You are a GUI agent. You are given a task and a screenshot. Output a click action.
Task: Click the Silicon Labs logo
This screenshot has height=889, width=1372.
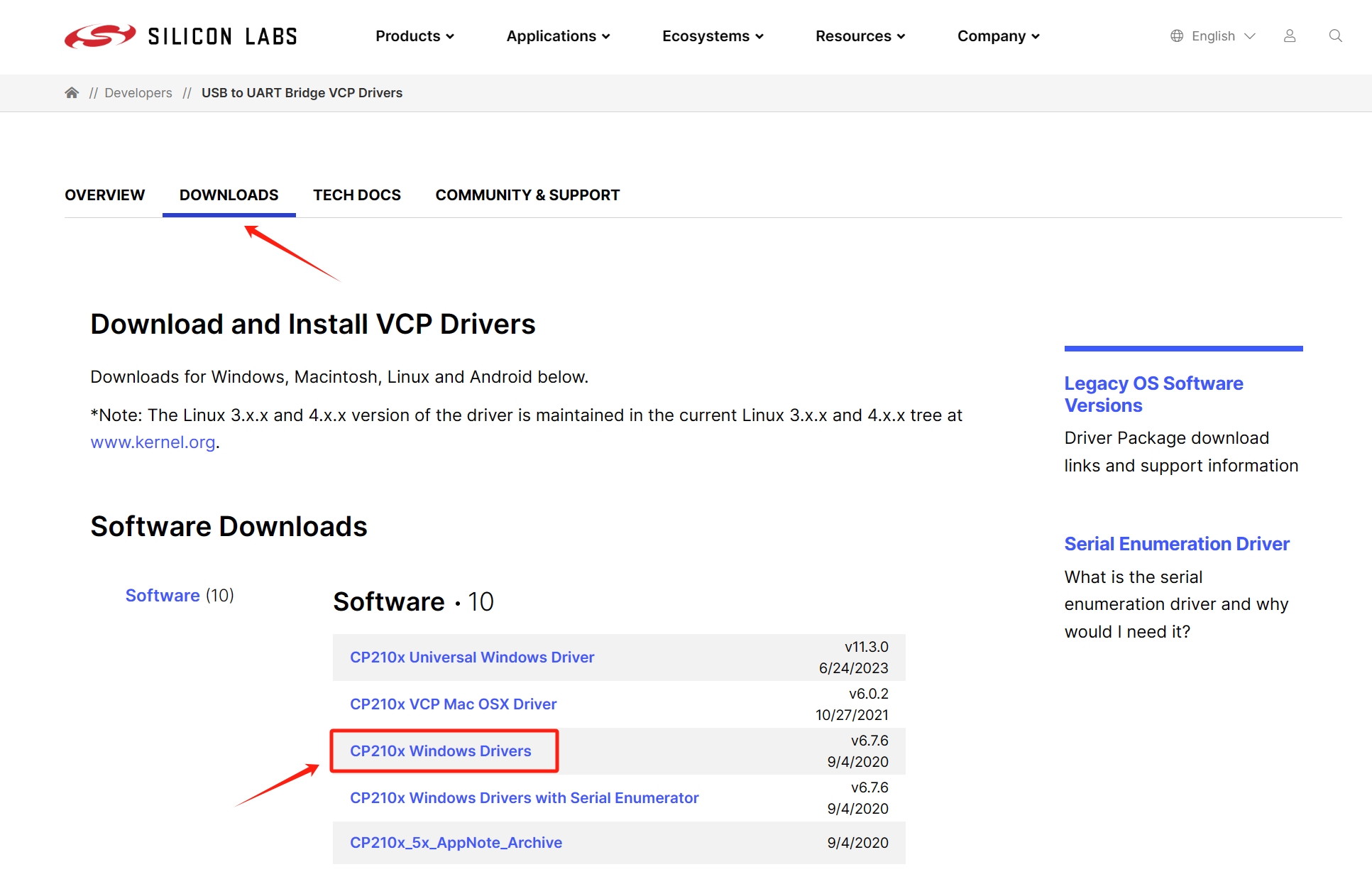pyautogui.click(x=181, y=36)
